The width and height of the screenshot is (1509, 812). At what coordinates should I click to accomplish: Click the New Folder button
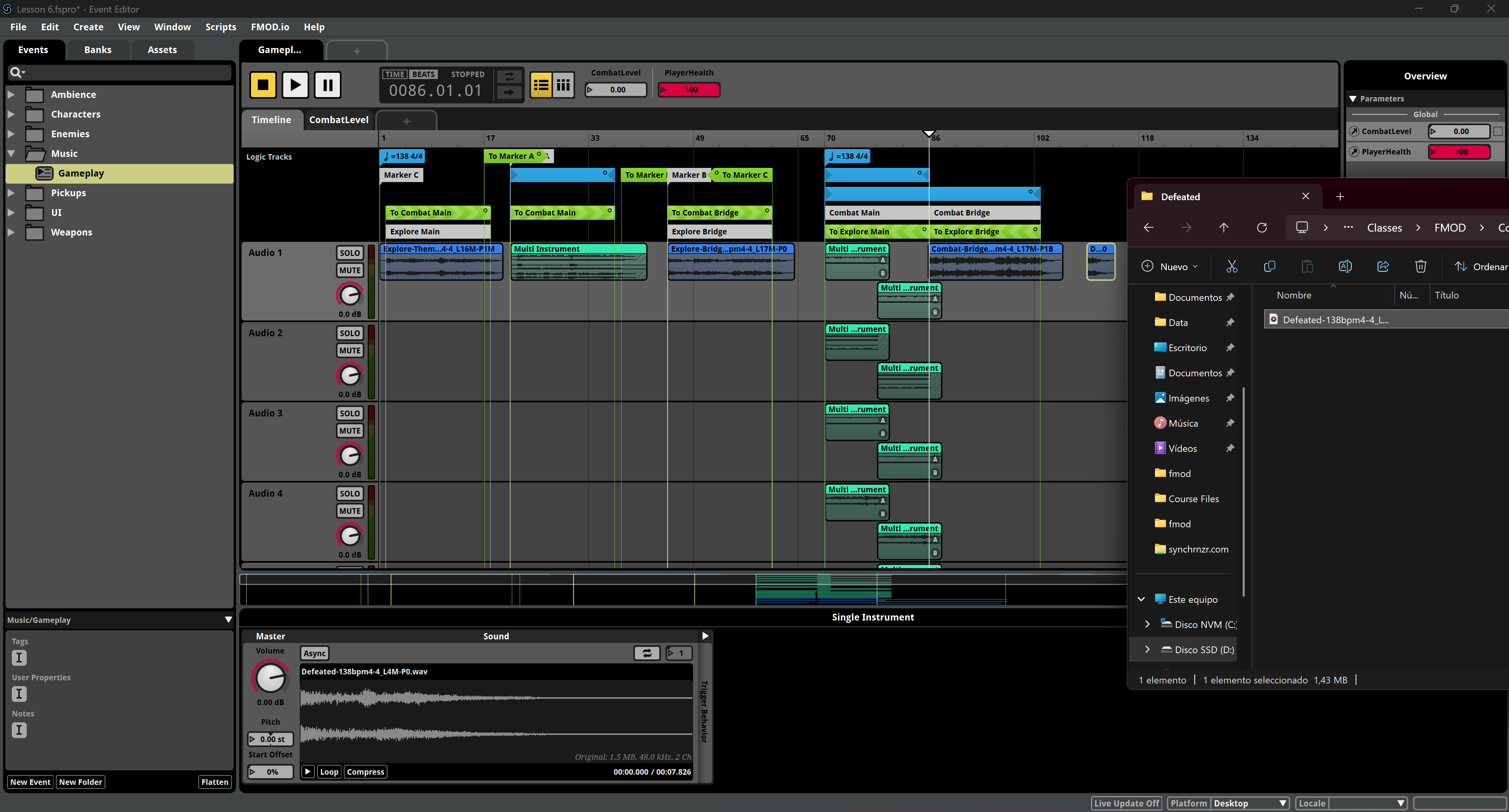pos(80,782)
